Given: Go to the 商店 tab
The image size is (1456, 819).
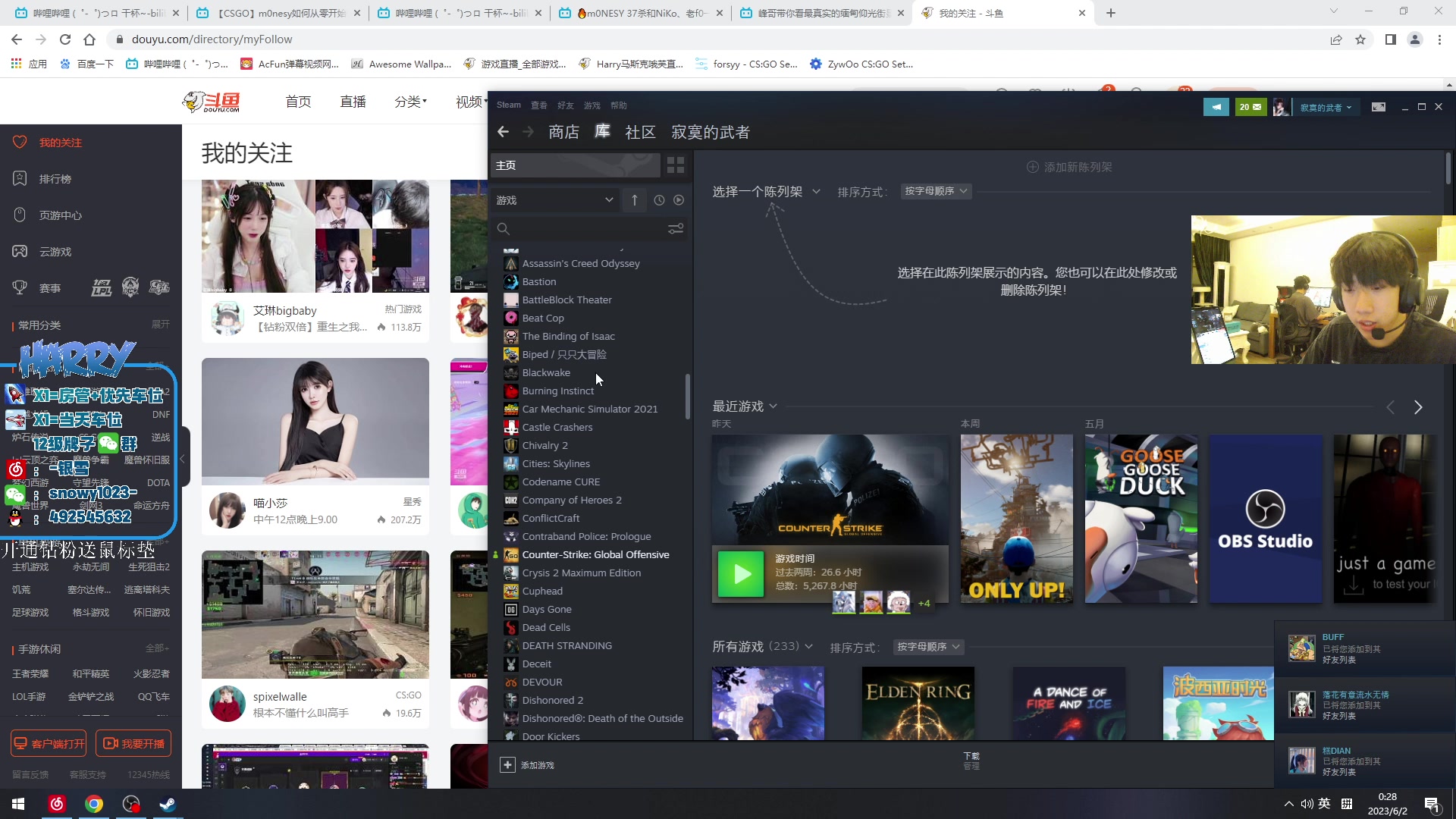Looking at the screenshot, I should point(564,133).
